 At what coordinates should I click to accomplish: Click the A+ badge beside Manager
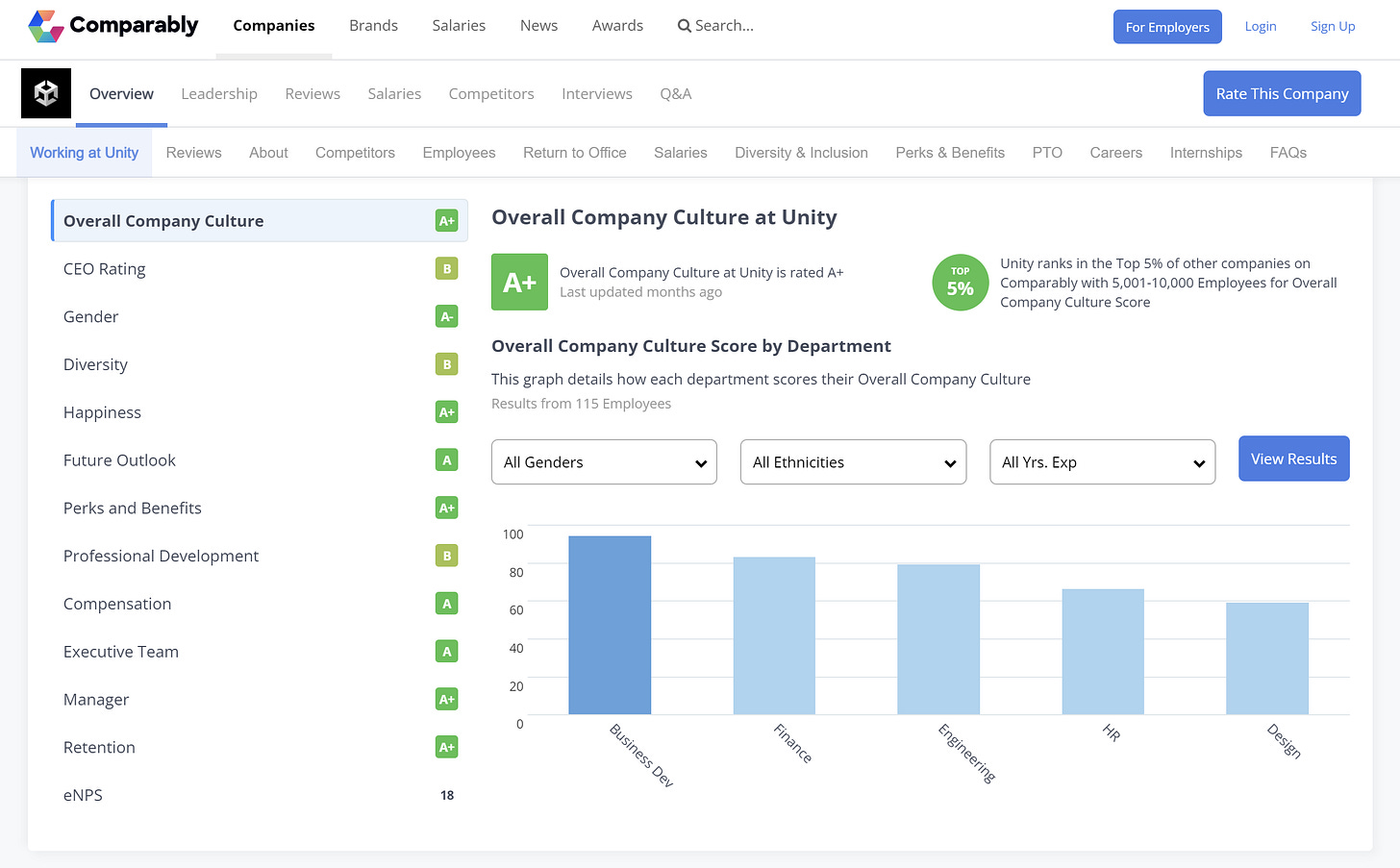coord(446,699)
